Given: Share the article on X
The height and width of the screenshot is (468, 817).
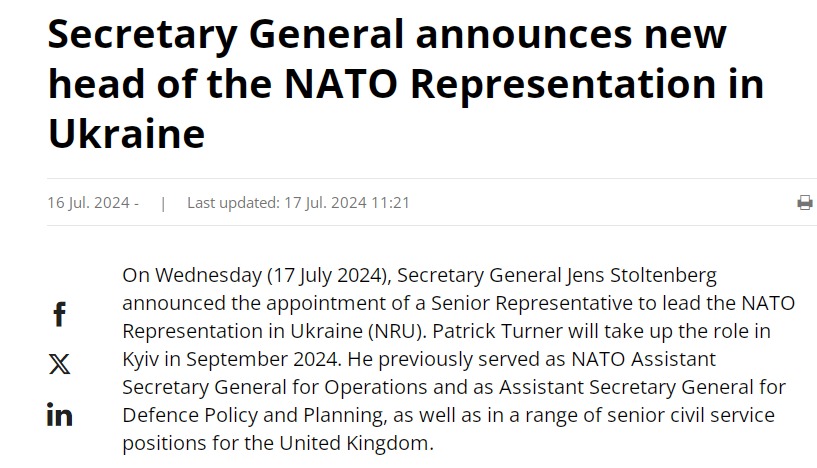Looking at the screenshot, I should click(x=59, y=364).
